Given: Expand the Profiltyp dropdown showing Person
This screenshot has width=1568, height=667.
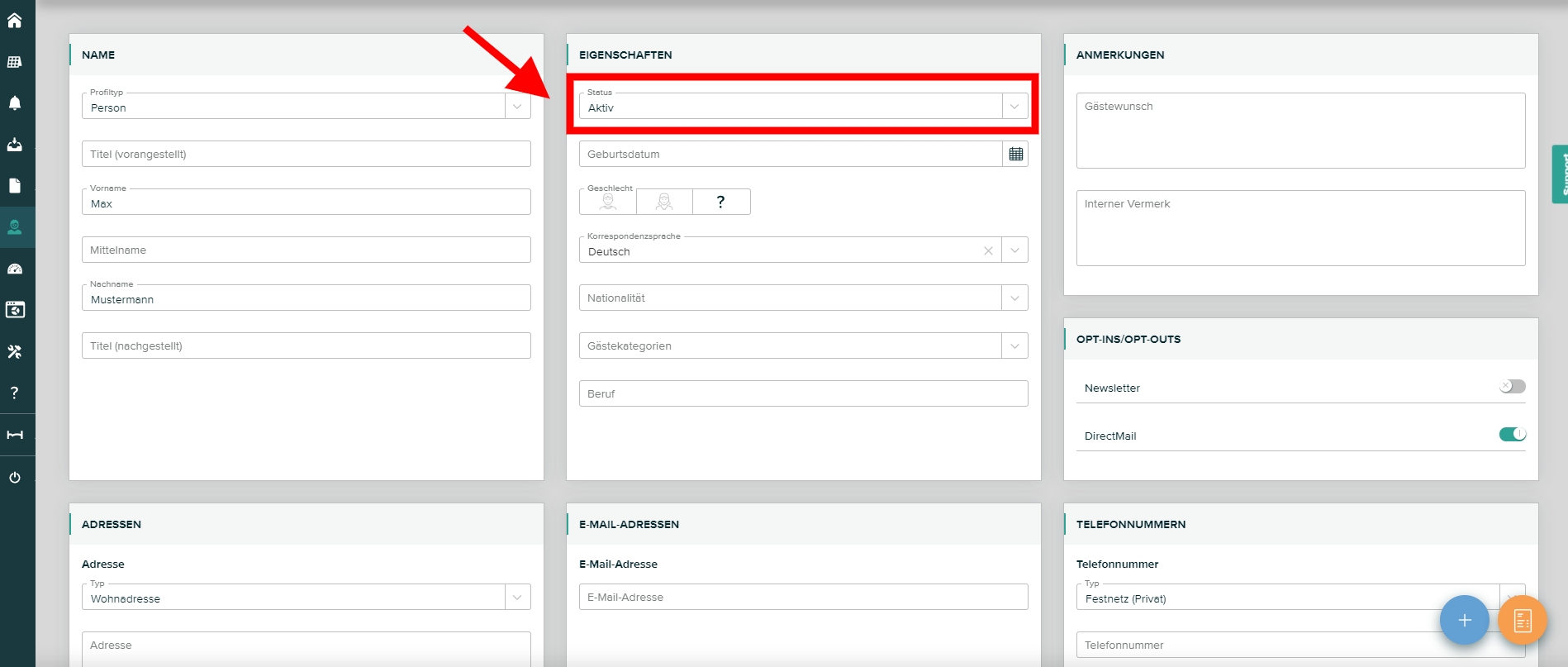Looking at the screenshot, I should [x=517, y=107].
